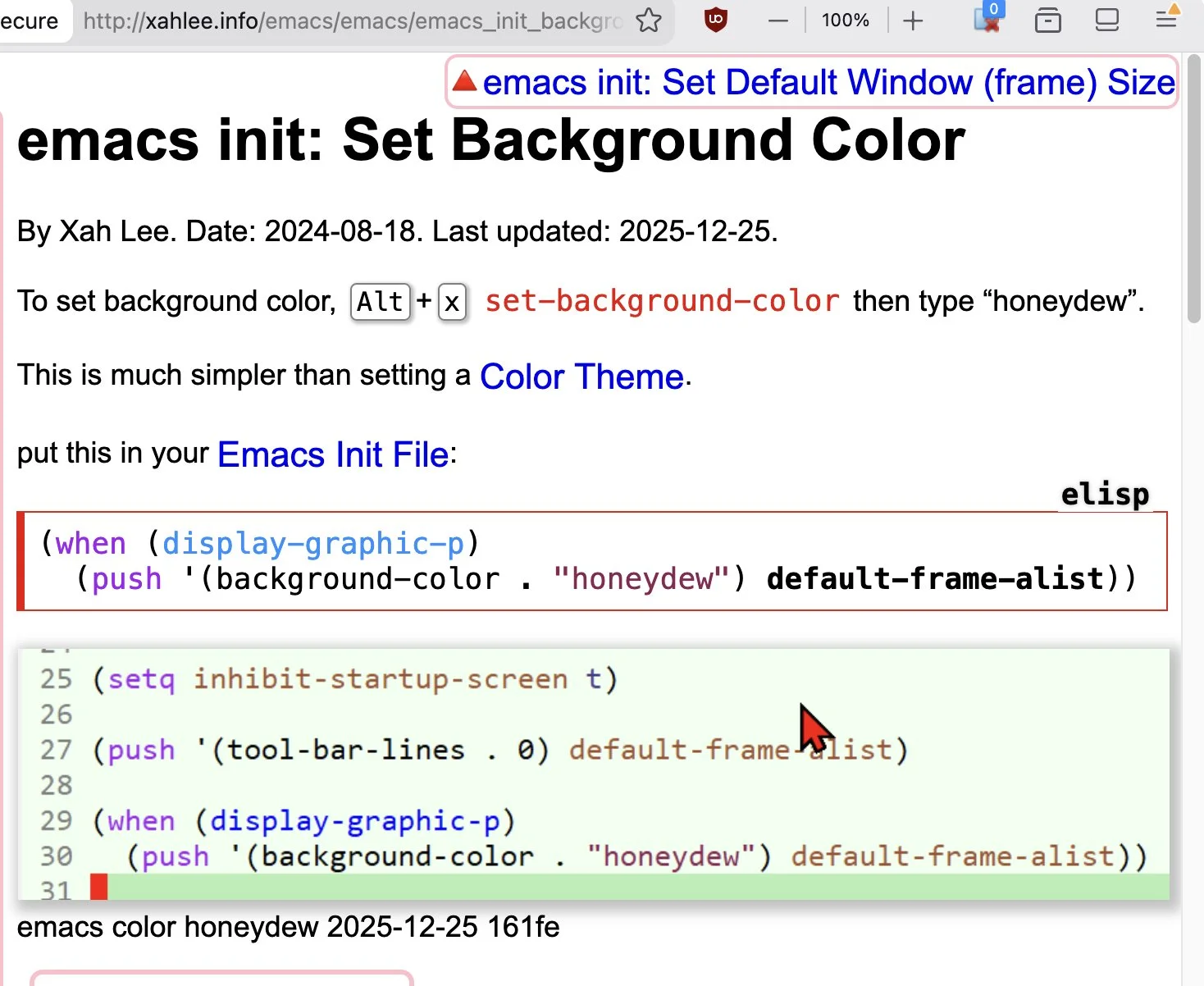Click 'tool-bar-lines' on screenshot line 27
This screenshot has width=1204, height=986.
pyautogui.click(x=345, y=750)
